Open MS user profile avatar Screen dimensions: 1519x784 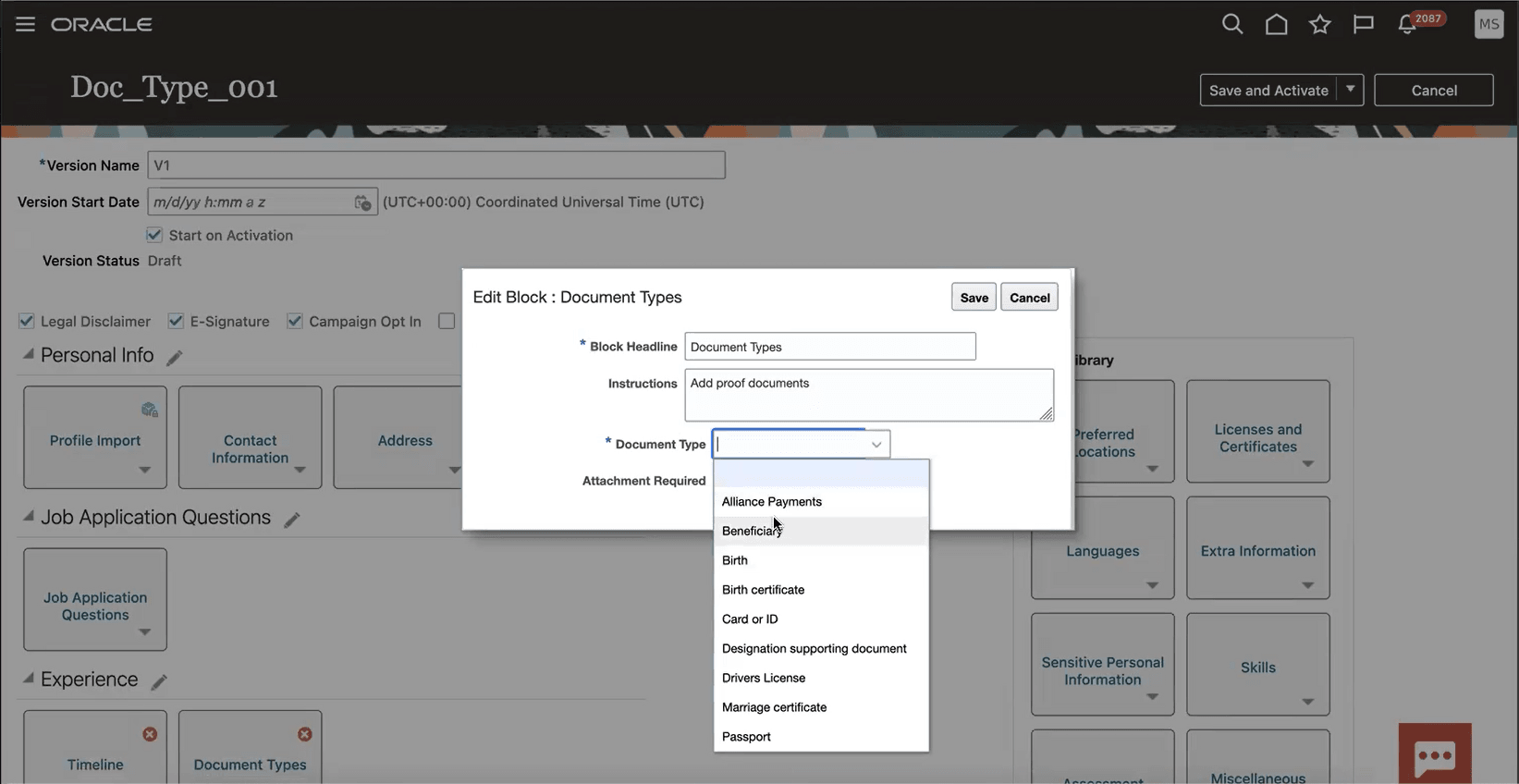[1488, 24]
